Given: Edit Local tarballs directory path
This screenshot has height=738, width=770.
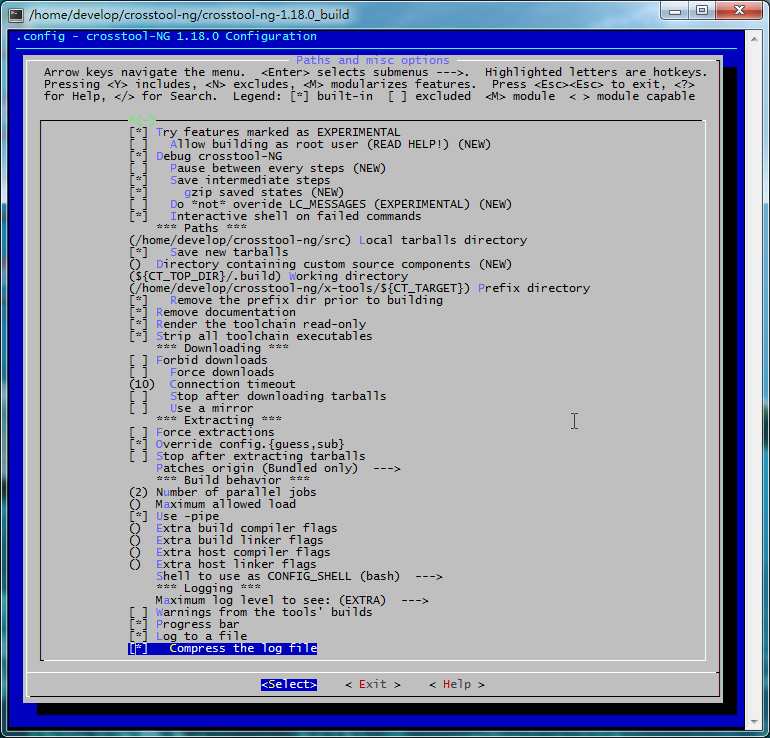Looking at the screenshot, I should [328, 241].
